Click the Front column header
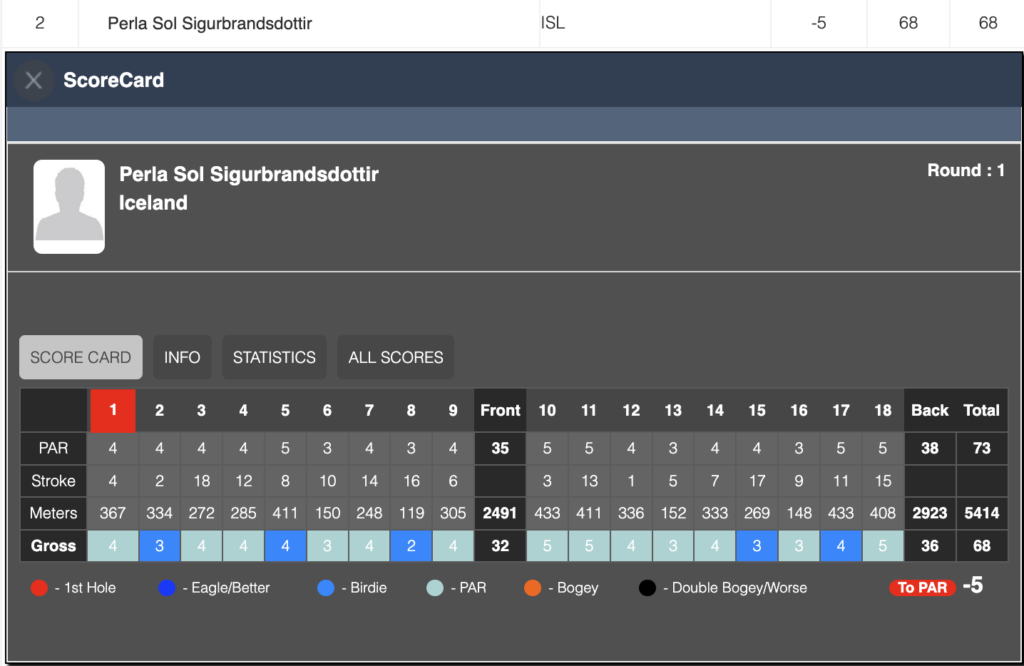This screenshot has width=1024, height=666. [500, 410]
